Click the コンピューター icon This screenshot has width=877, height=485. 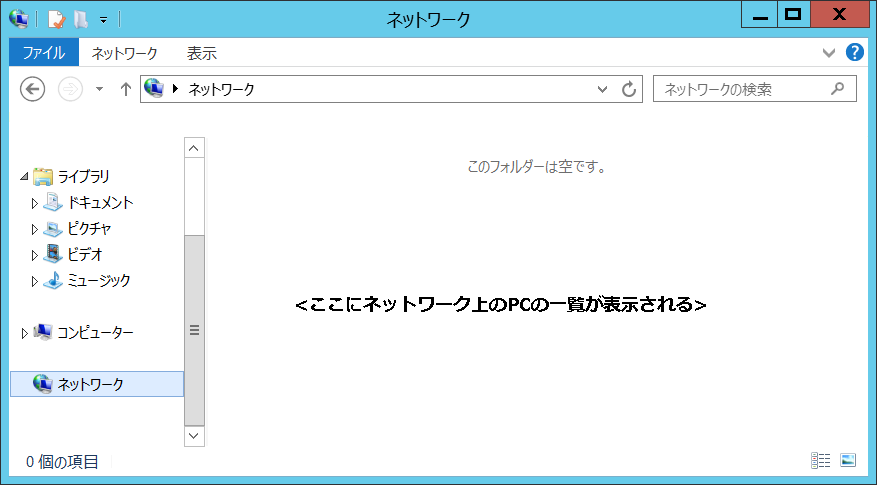tap(43, 332)
